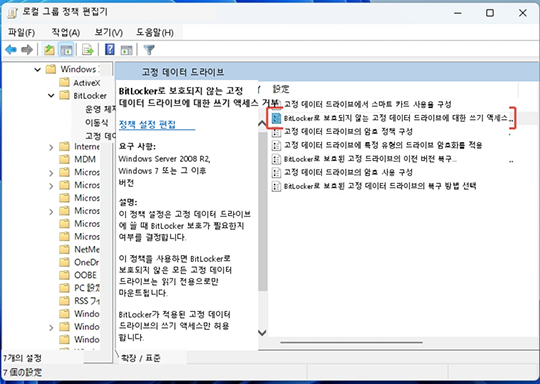The image size is (540, 384).
Task: Open the 파일(F) menu
Action: 21,32
